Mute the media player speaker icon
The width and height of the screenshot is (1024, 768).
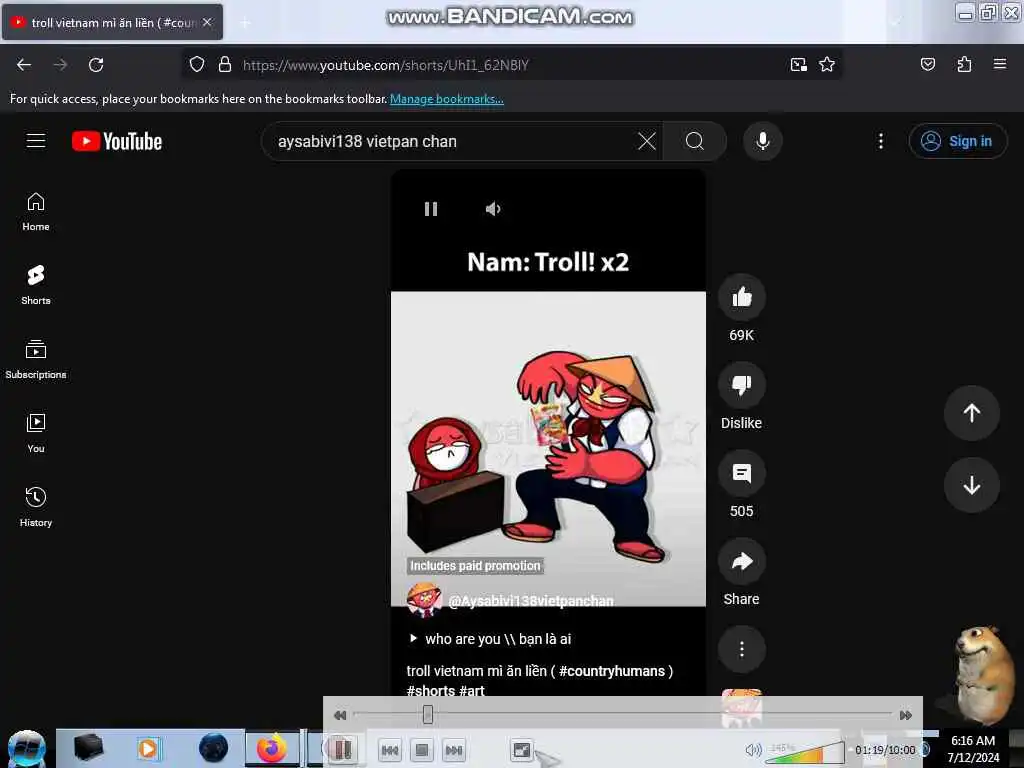[753, 750]
